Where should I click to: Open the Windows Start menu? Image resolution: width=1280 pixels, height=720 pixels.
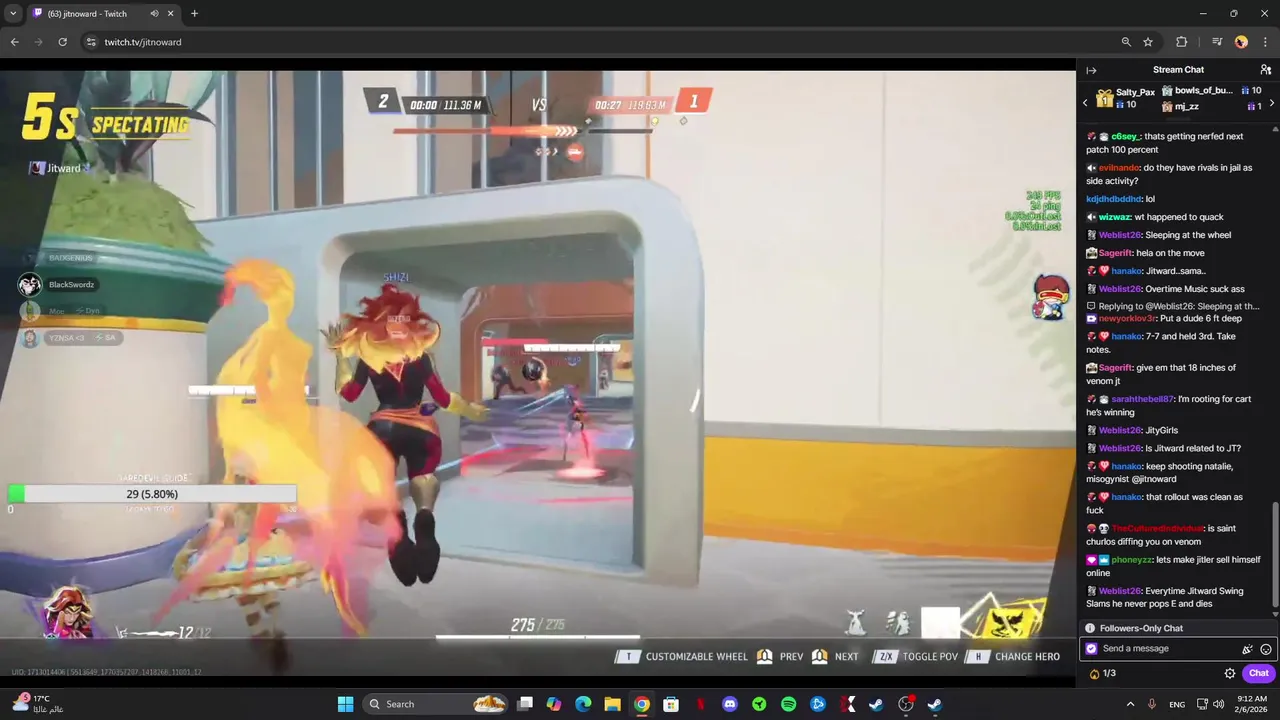coord(345,704)
